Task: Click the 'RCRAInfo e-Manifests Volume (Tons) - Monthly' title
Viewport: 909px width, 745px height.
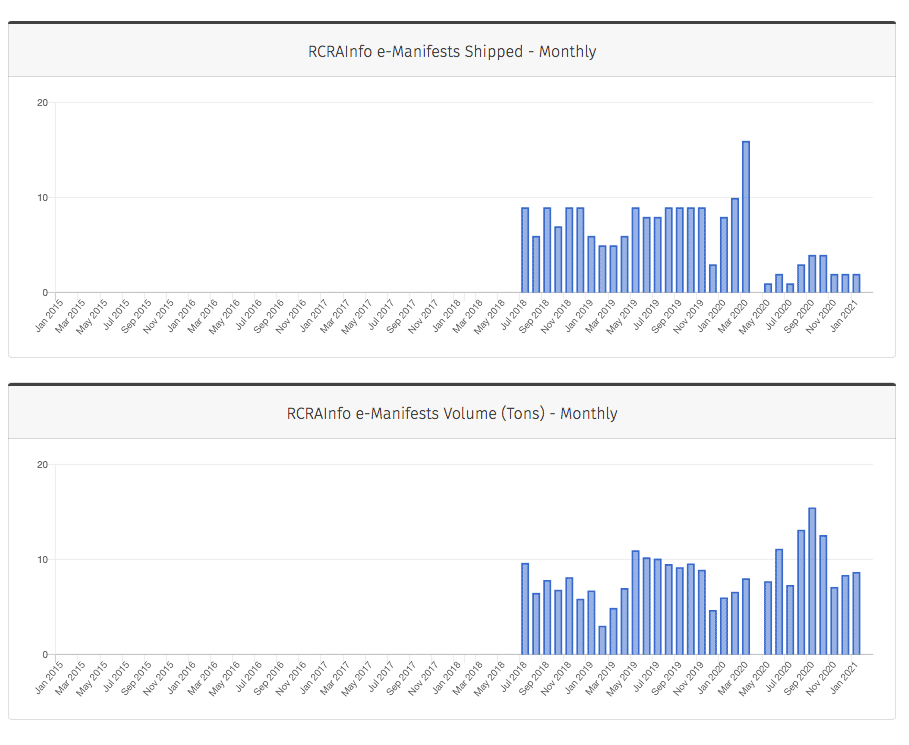Action: point(452,413)
